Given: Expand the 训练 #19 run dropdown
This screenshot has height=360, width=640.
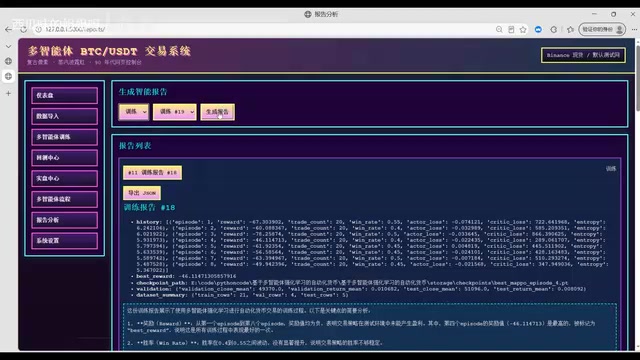Looking at the screenshot, I should (x=175, y=112).
